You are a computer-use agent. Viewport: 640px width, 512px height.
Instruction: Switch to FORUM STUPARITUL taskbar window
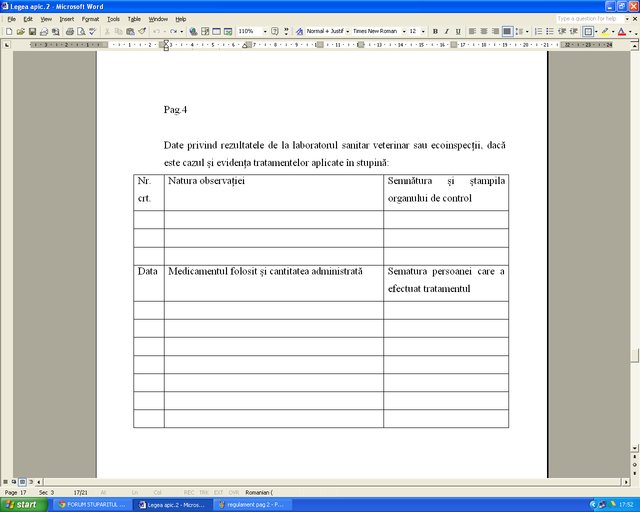92,505
